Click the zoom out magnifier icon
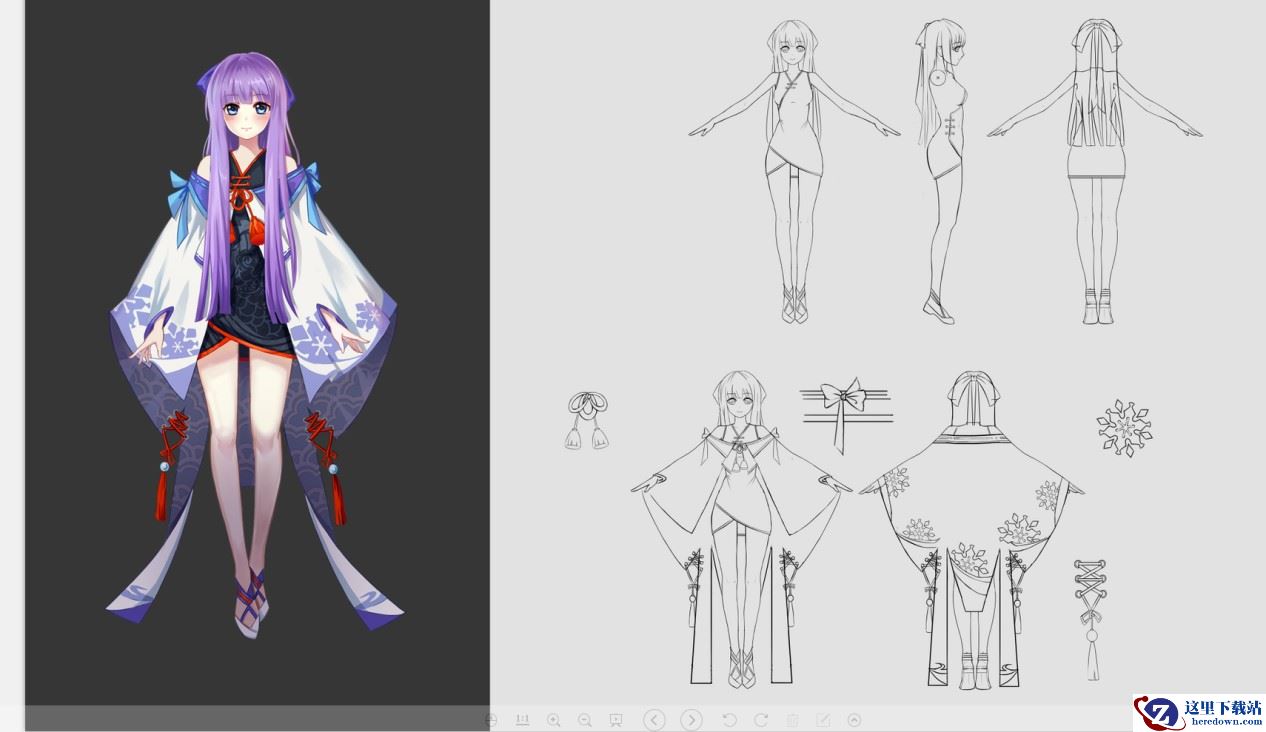Image resolution: width=1266 pixels, height=732 pixels. (585, 720)
